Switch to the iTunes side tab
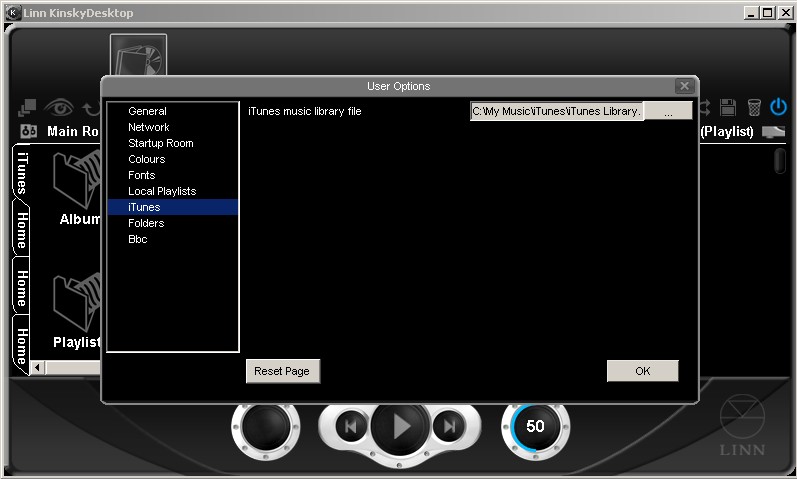This screenshot has width=797, height=479. [21, 173]
